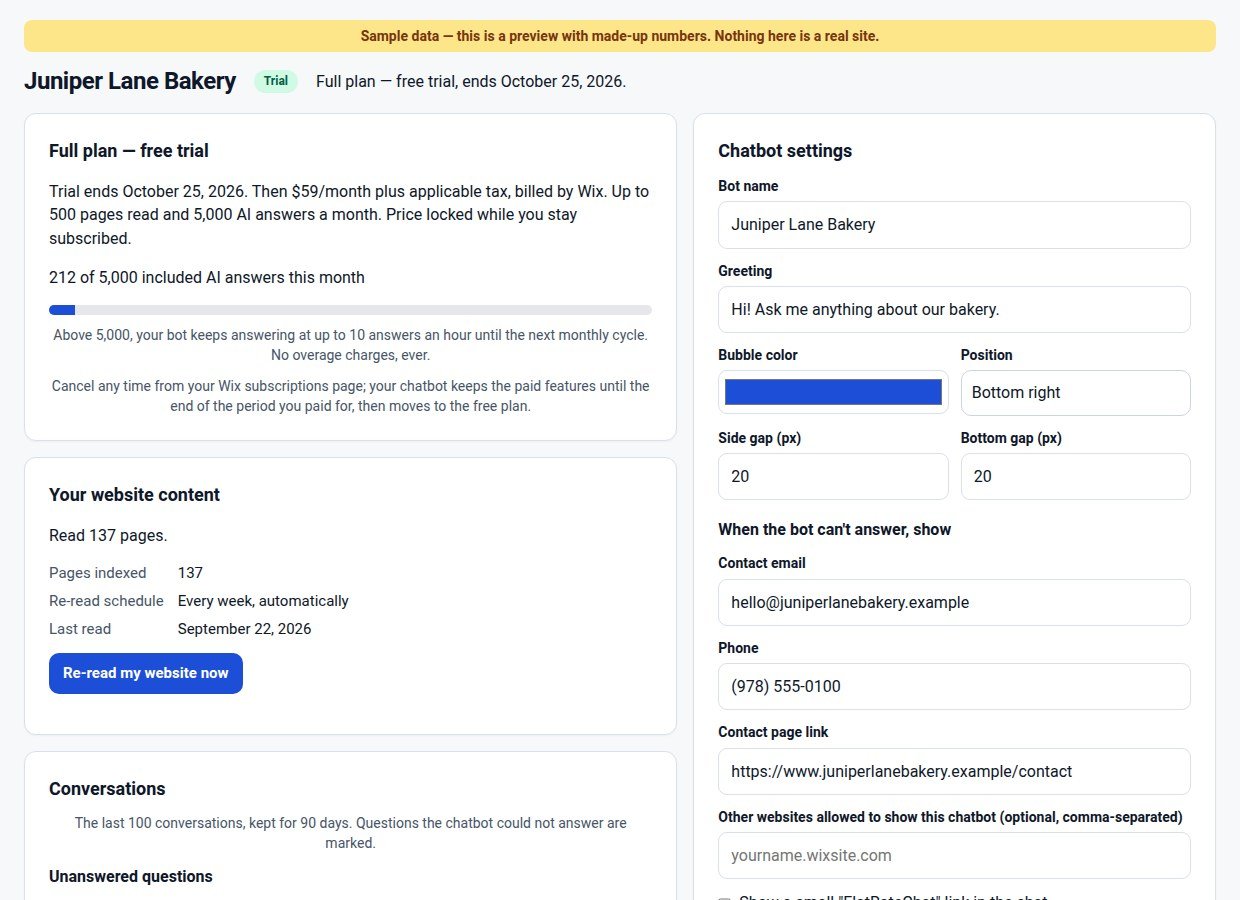Click the "No overage charges, ever." note
The height and width of the screenshot is (900, 1240).
[350, 355]
